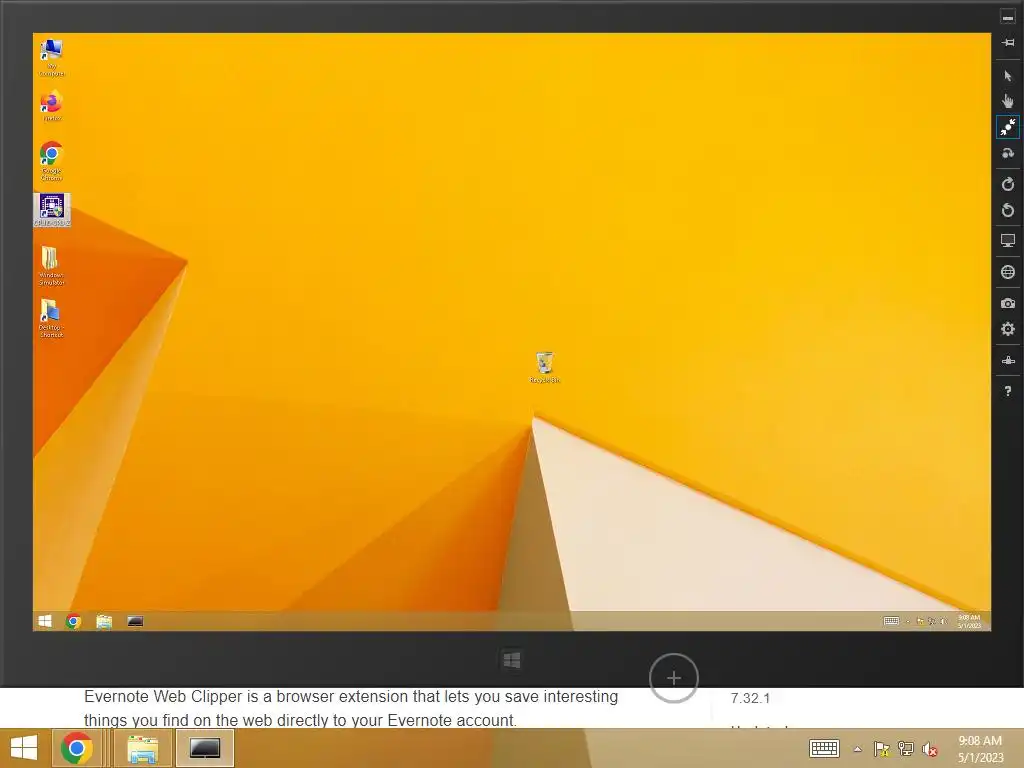Select the Desktop - Shortcut folder icon
Screen dimensions: 1024x768
coord(52,318)
